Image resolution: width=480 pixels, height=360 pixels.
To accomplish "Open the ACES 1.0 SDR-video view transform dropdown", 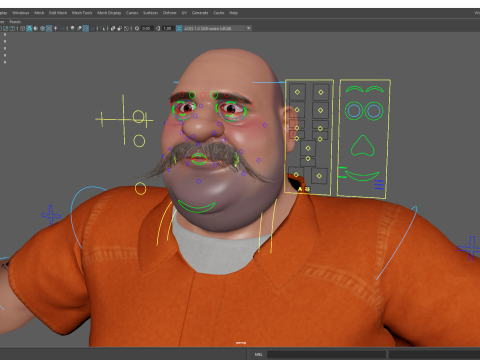I will (x=217, y=28).
